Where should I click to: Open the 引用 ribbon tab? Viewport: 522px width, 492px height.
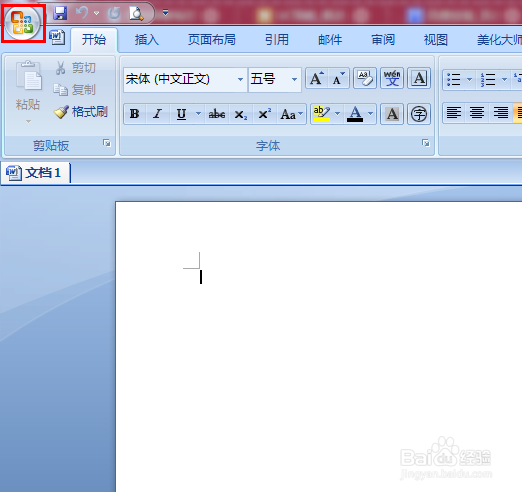pyautogui.click(x=277, y=40)
